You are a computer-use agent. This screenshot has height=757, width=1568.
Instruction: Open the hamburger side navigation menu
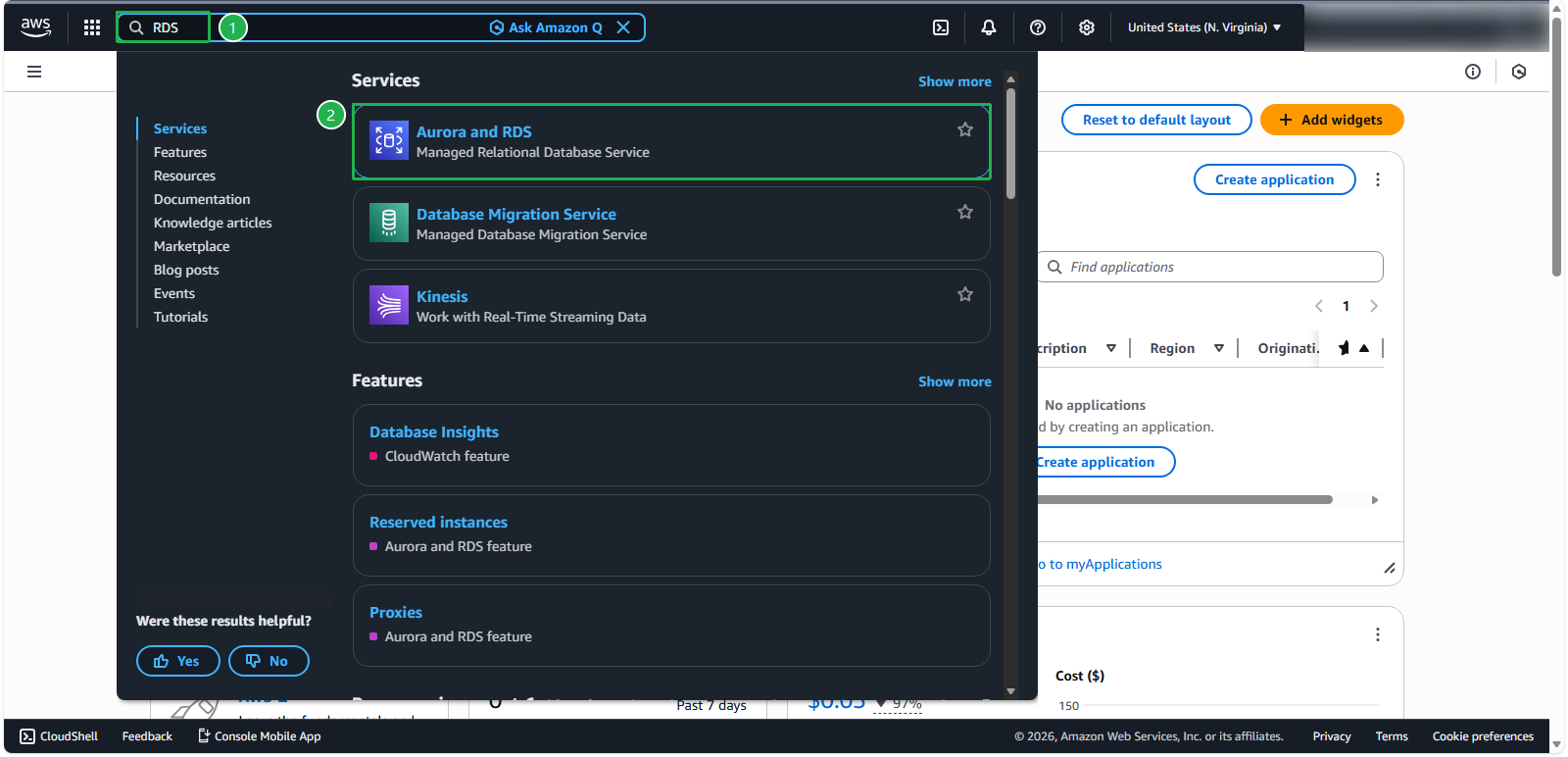tap(34, 72)
